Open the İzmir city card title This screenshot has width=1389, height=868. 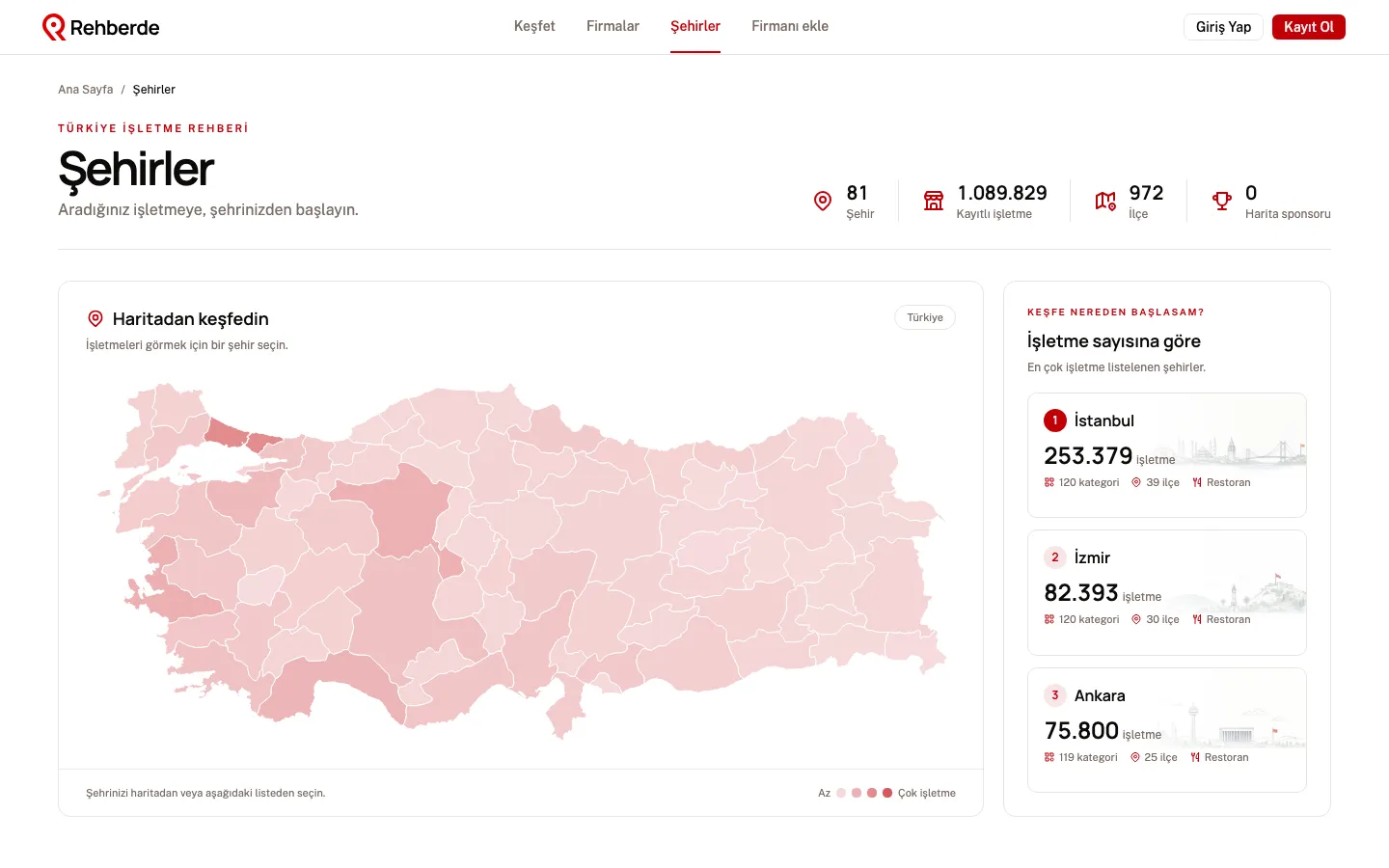[1092, 557]
